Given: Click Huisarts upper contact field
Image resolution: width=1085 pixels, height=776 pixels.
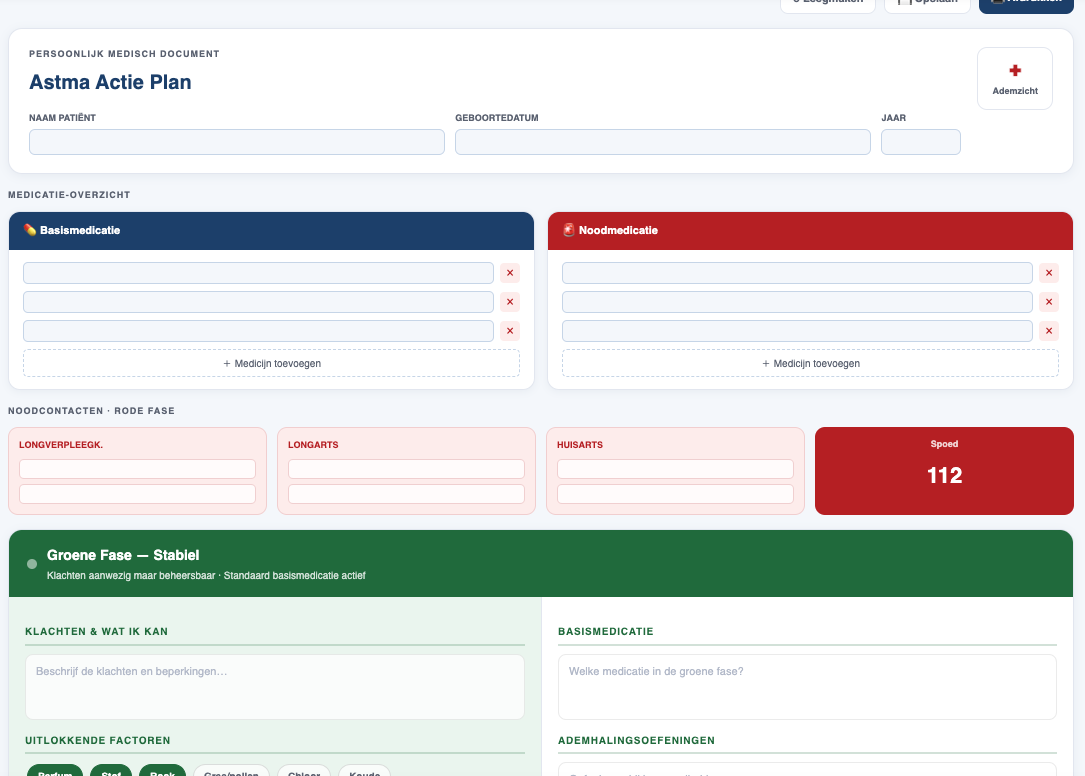Looking at the screenshot, I should pos(675,469).
